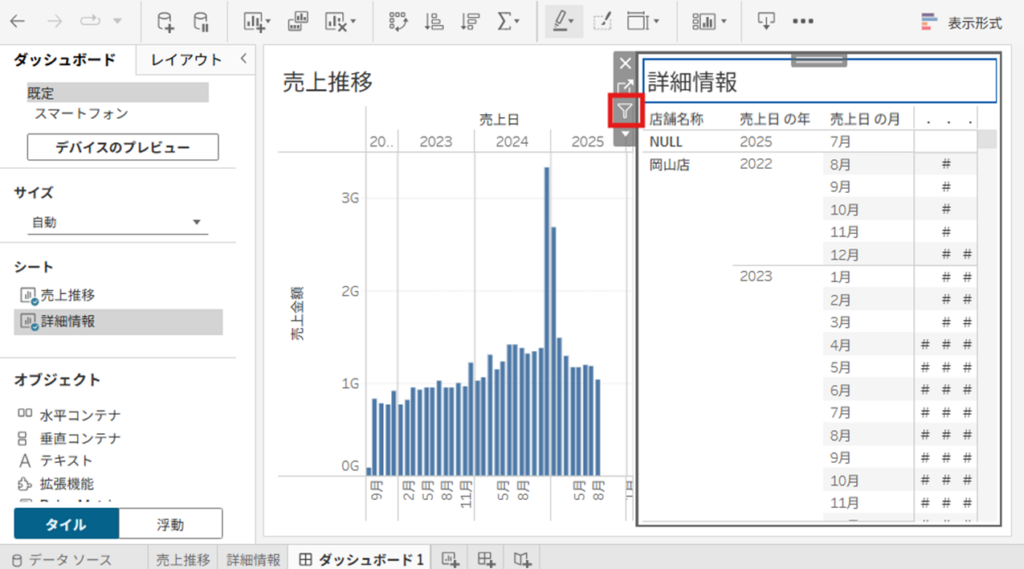Open the fit view dropdown arrow
Viewport: 1024px width, 569px height.
point(656,22)
